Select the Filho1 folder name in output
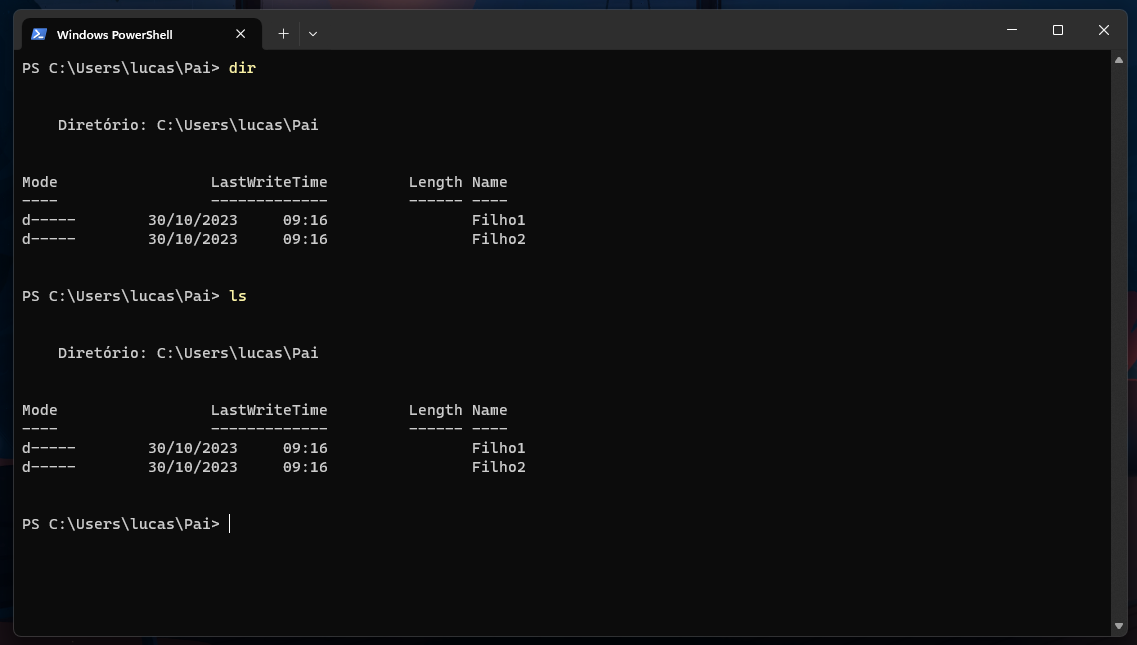 tap(498, 219)
